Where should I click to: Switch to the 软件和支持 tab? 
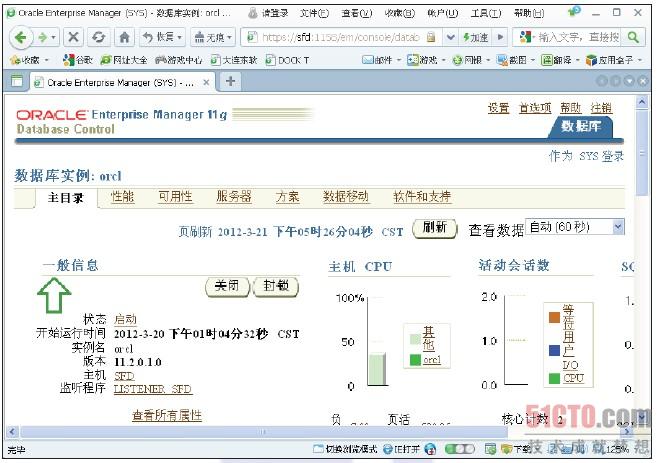pyautogui.click(x=422, y=196)
